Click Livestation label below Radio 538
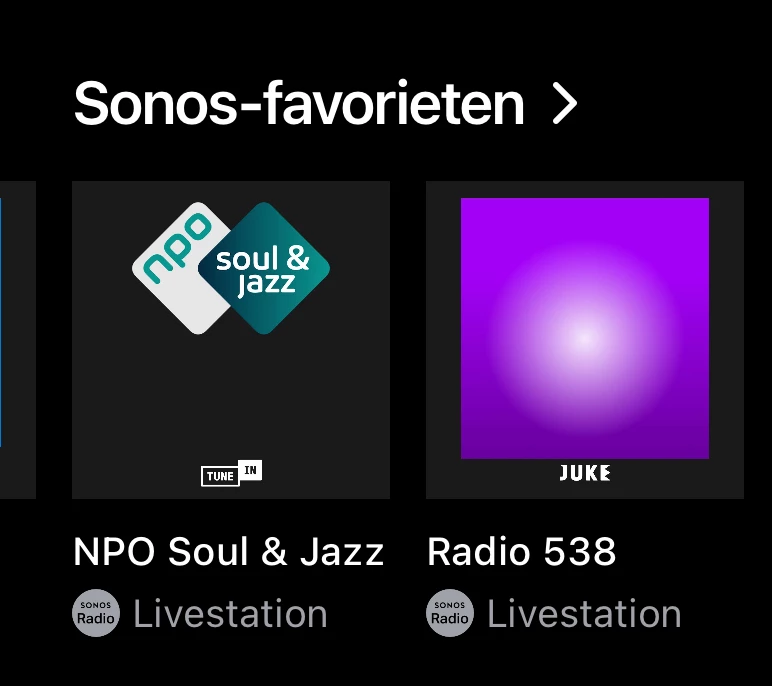772x686 pixels. [x=584, y=614]
